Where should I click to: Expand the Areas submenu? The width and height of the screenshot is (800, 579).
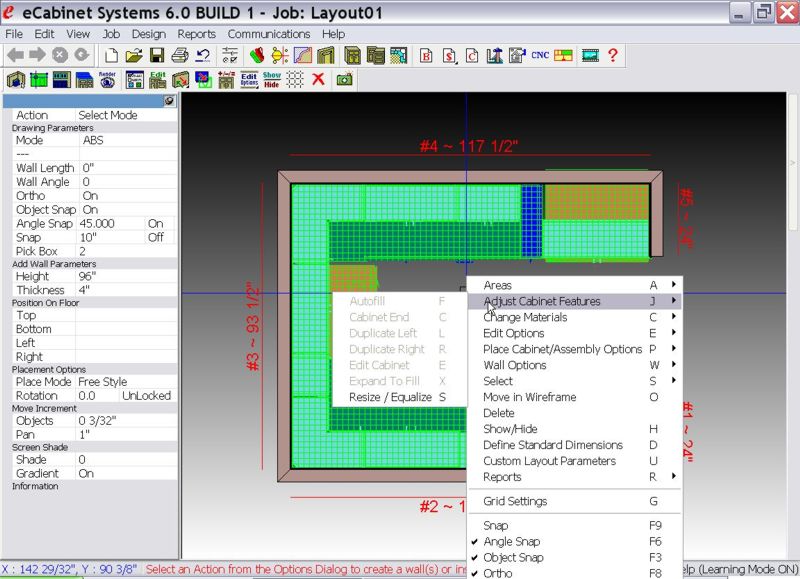click(x=575, y=285)
